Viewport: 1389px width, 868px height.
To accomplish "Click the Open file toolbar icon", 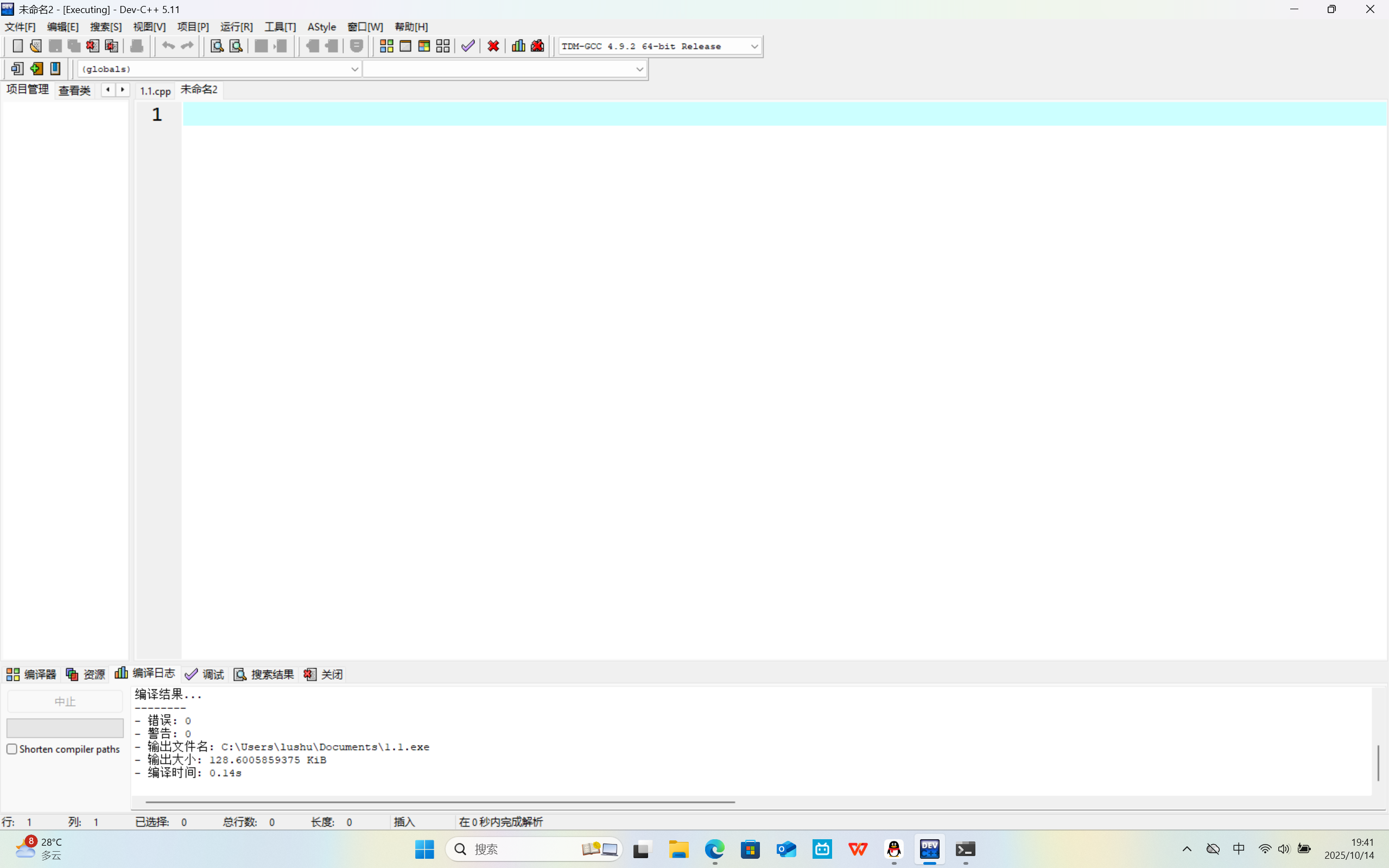I will 36,46.
